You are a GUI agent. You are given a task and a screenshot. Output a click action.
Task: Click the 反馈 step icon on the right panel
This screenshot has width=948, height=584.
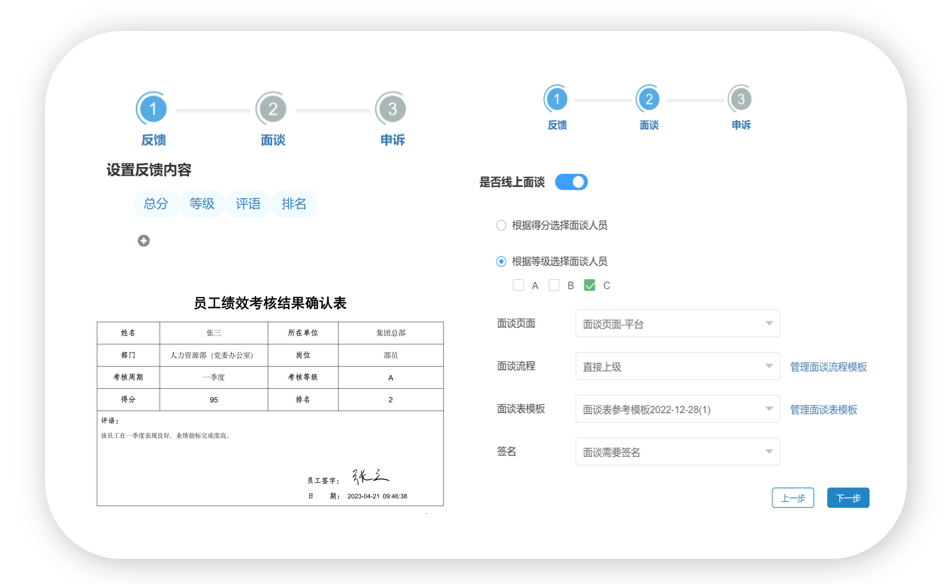[x=558, y=100]
